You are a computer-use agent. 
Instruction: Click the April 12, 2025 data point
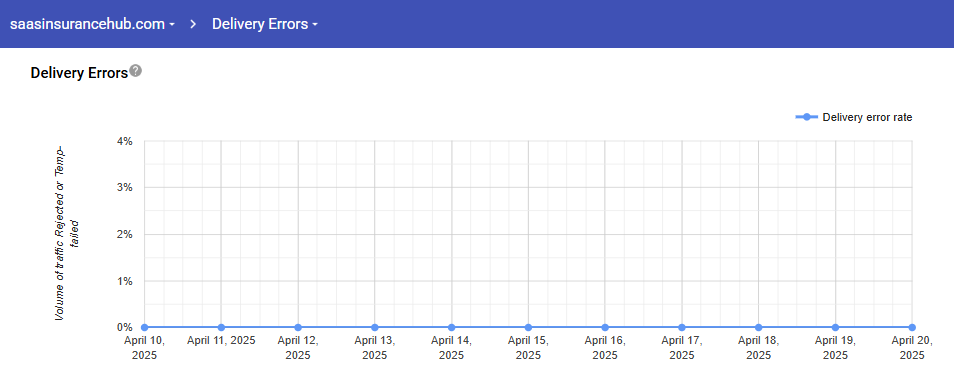[x=298, y=327]
